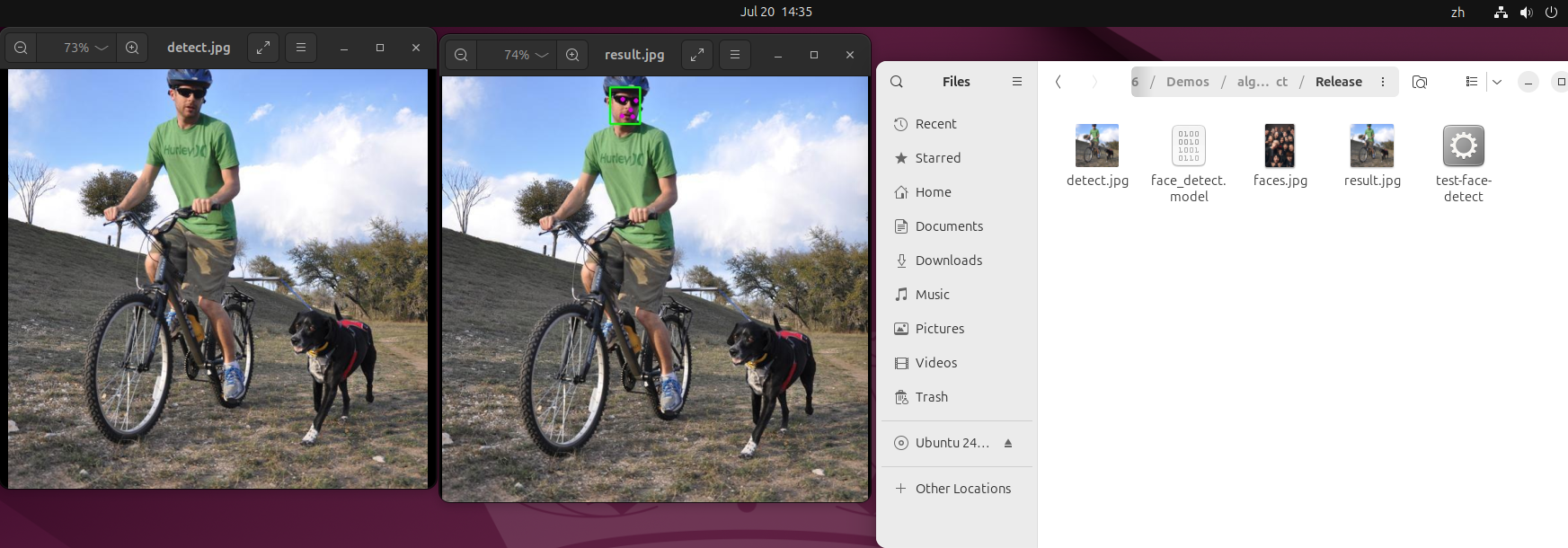Navigate back with the back arrow in Files
This screenshot has height=548, width=1568.
pos(1059,82)
